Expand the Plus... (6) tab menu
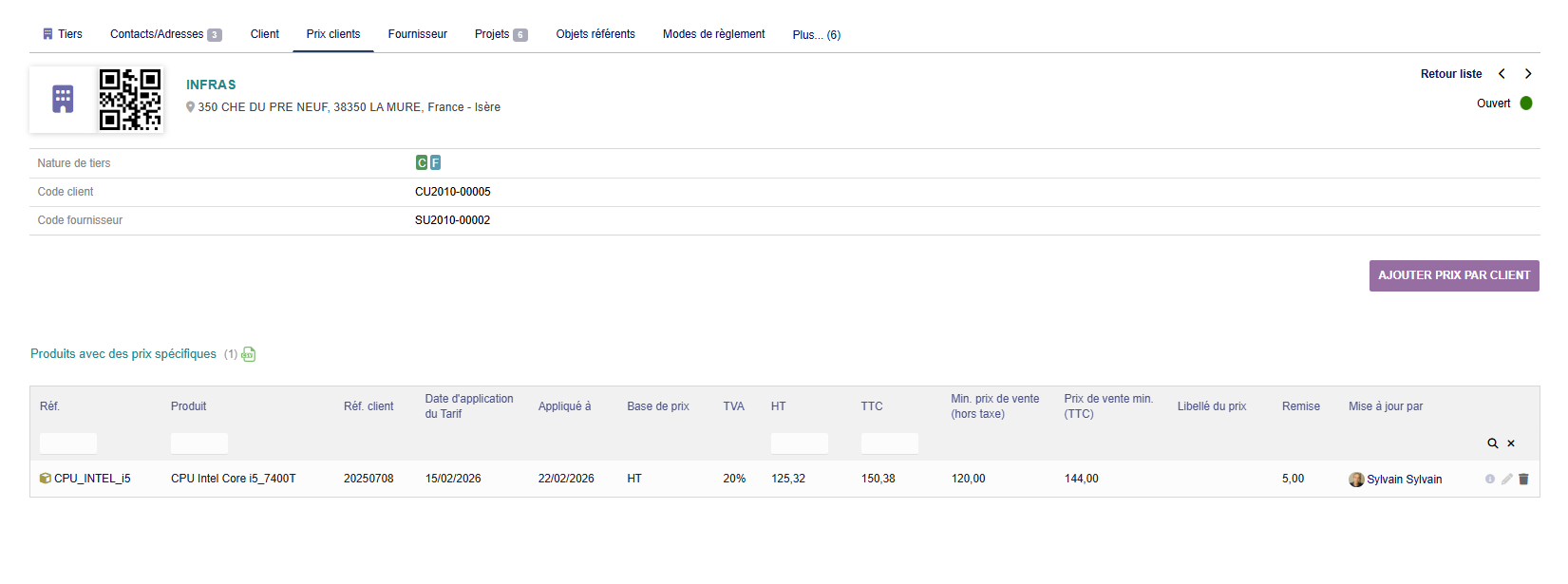The image size is (1568, 584). (816, 35)
